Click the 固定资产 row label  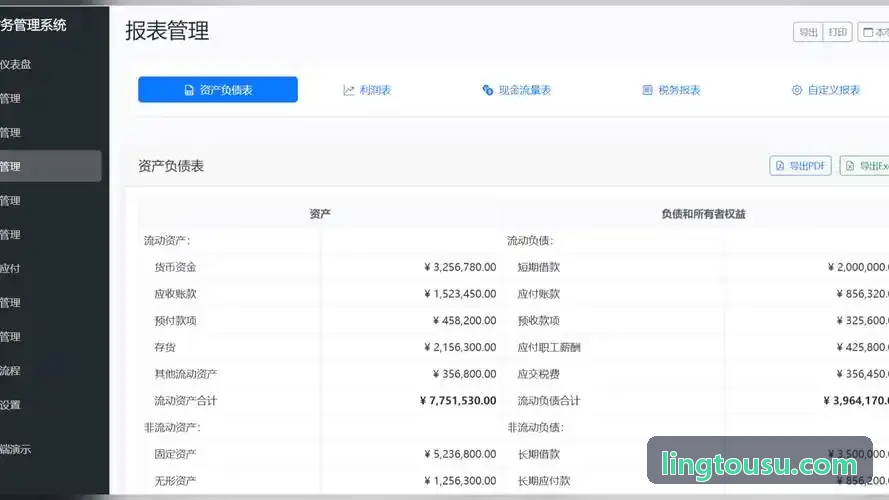coord(175,454)
